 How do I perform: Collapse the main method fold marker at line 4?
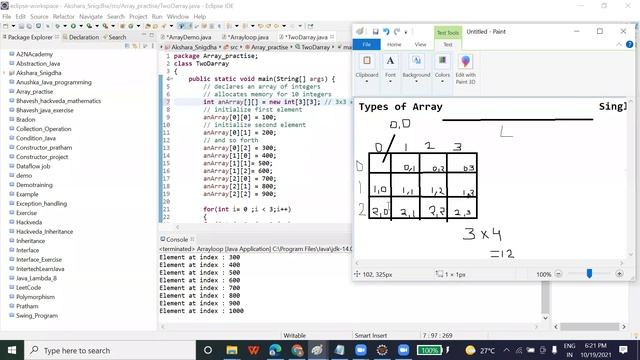171,79
